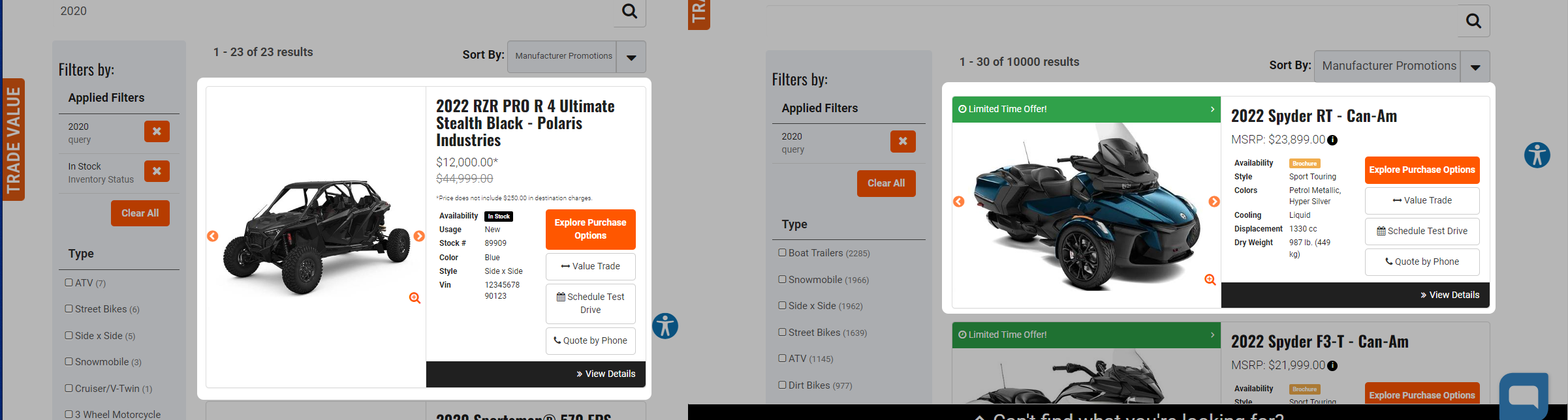
Task: Show next Spyder RT image
Action: pyautogui.click(x=1214, y=202)
